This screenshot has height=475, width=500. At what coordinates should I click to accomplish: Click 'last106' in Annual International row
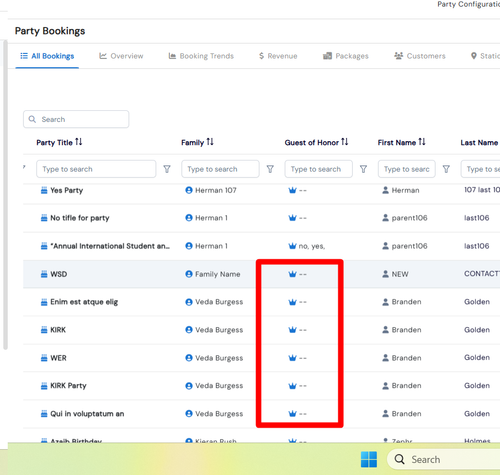point(477,246)
